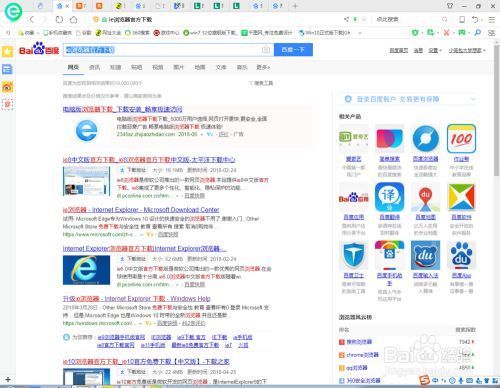500x388 pixels.
Task: Click the green shield icon in extension bar
Action: [x=415, y=33]
